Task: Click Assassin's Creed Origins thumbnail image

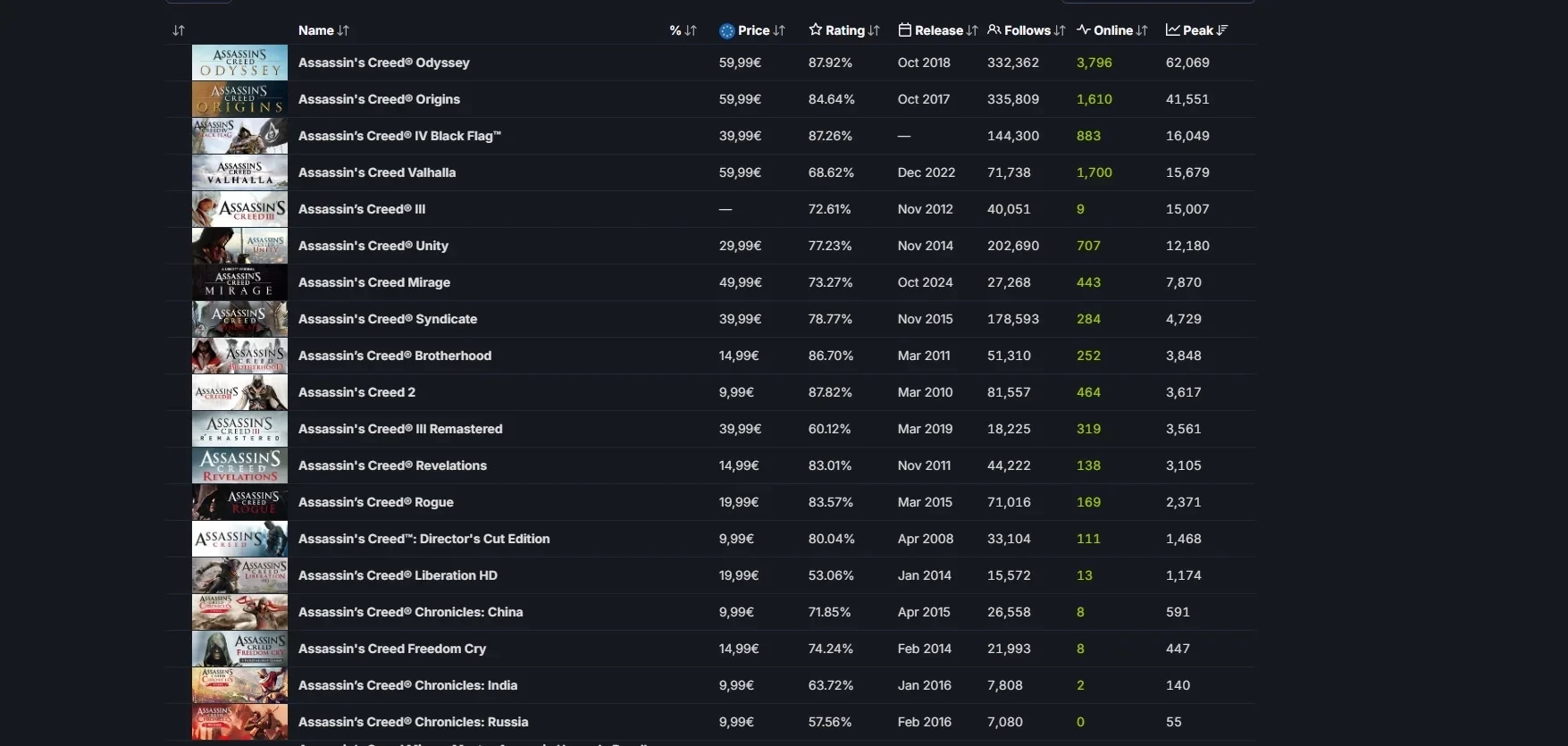Action: pyautogui.click(x=239, y=99)
